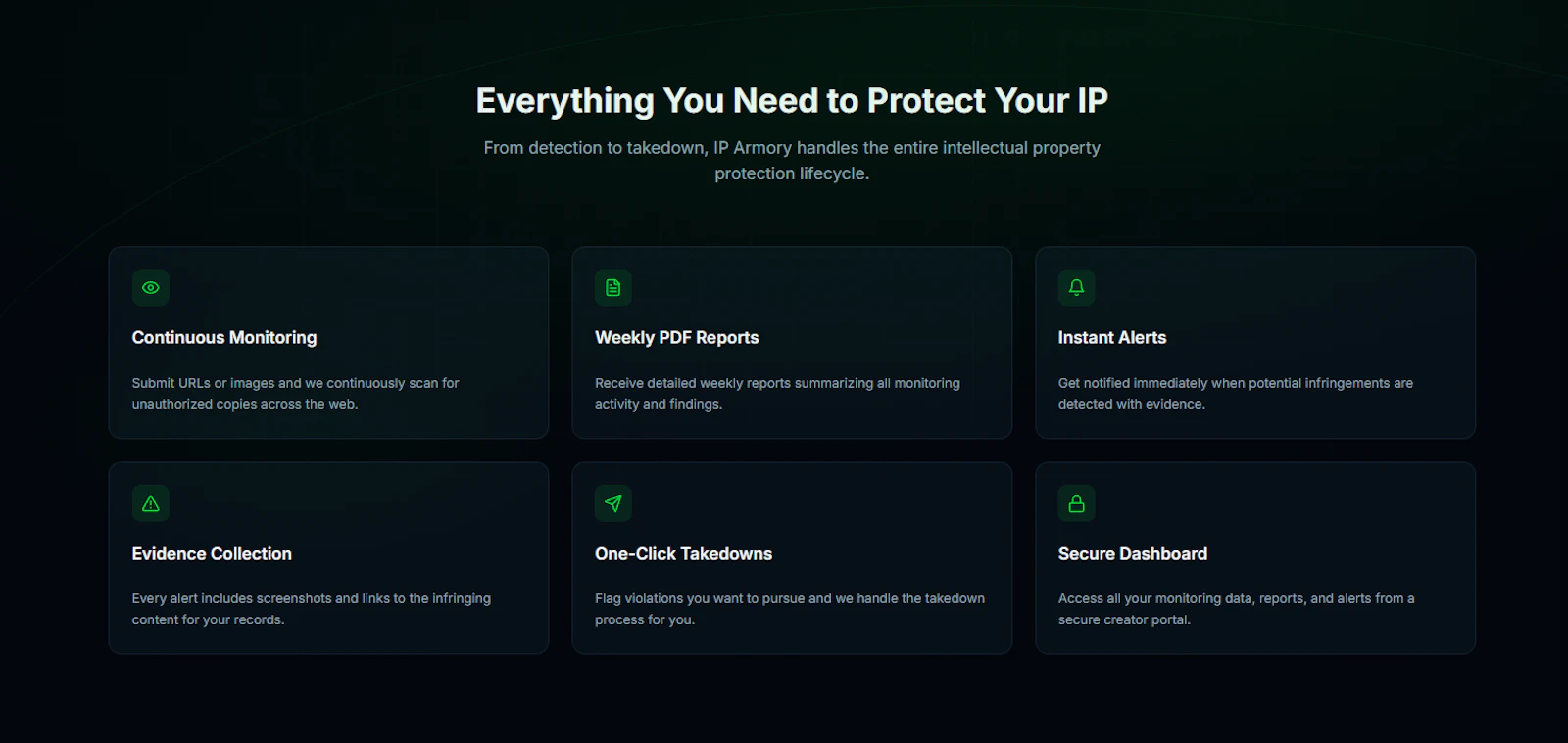Select the Secure Dashboard heading

[x=1133, y=554]
